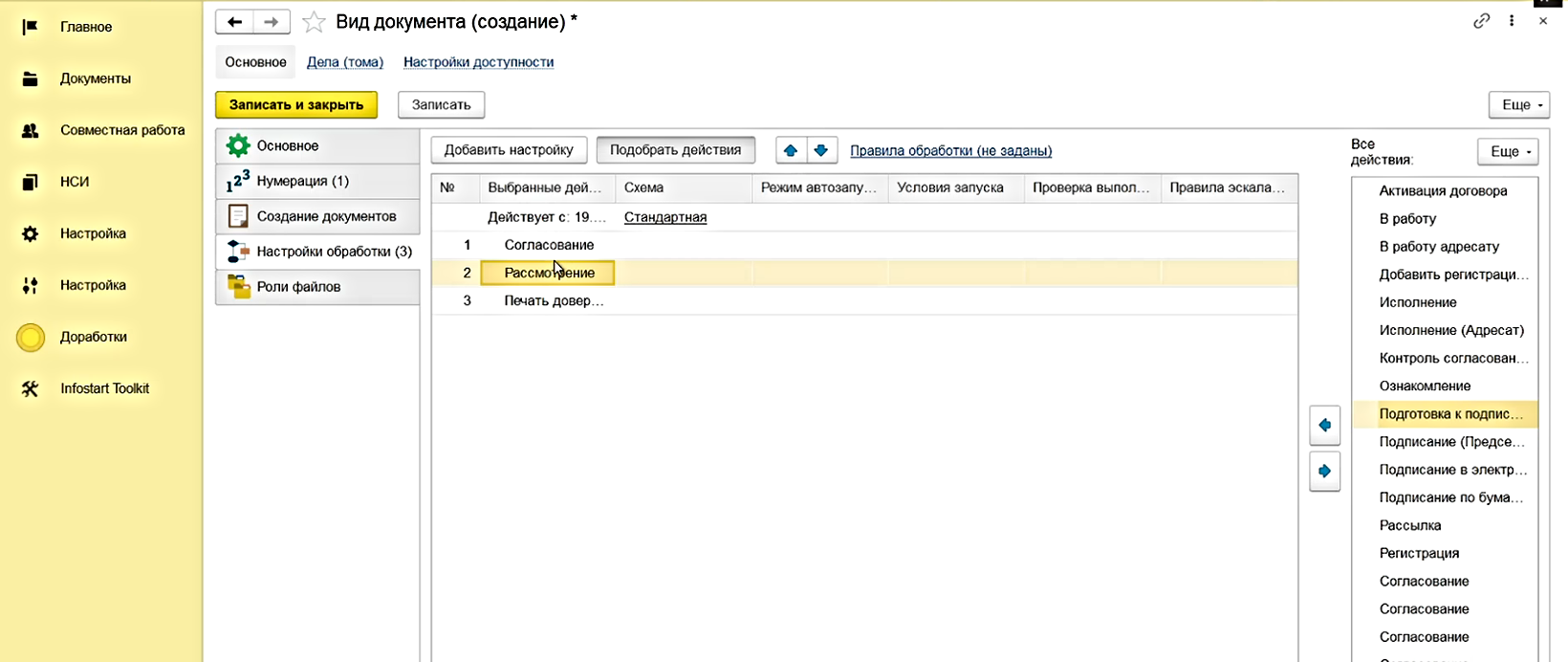The height and width of the screenshot is (662, 1568).
Task: Open the Правила обработки (не заданы) link
Action: [x=950, y=150]
